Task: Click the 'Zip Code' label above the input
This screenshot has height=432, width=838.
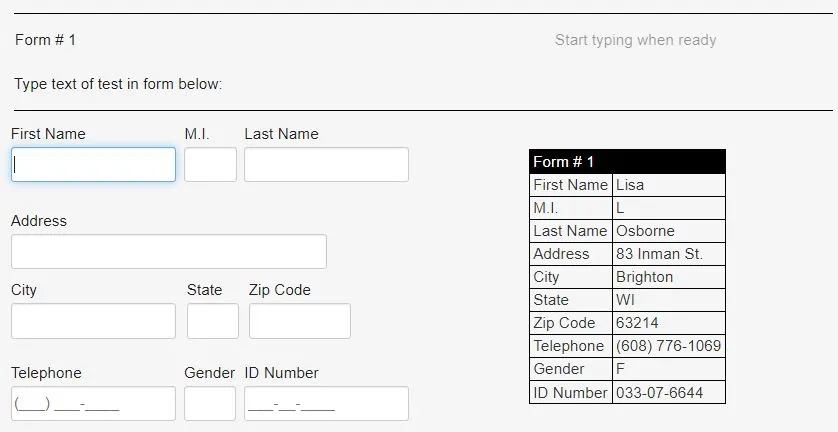Action: click(x=280, y=290)
